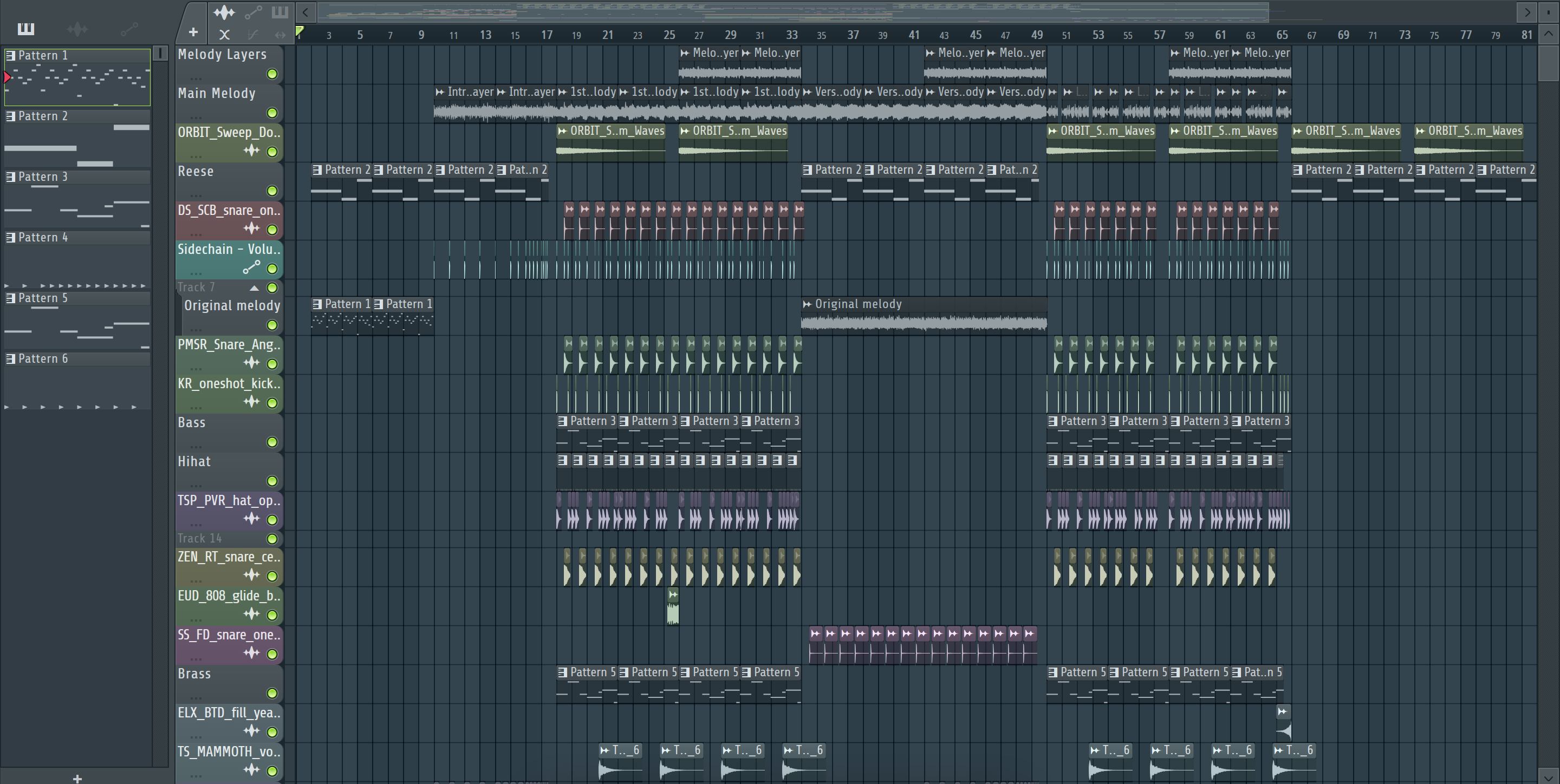Toggle the Track 14 mute light
This screenshot has width=1560, height=784.
[x=272, y=538]
